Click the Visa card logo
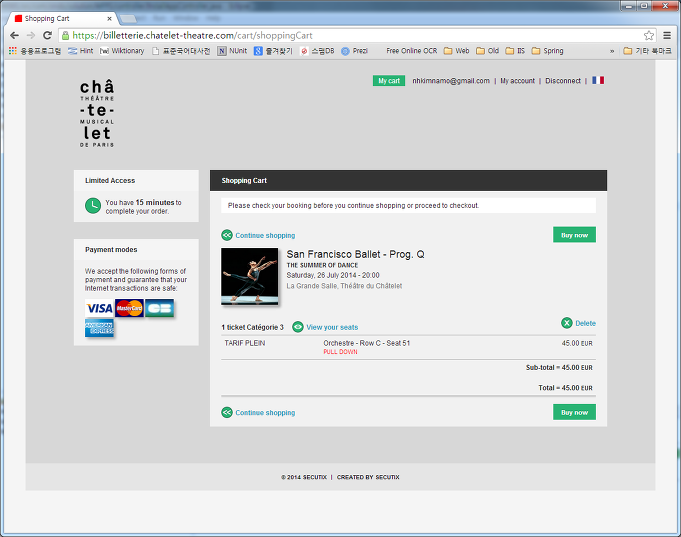Viewport: 681px width, 537px height. (99, 308)
